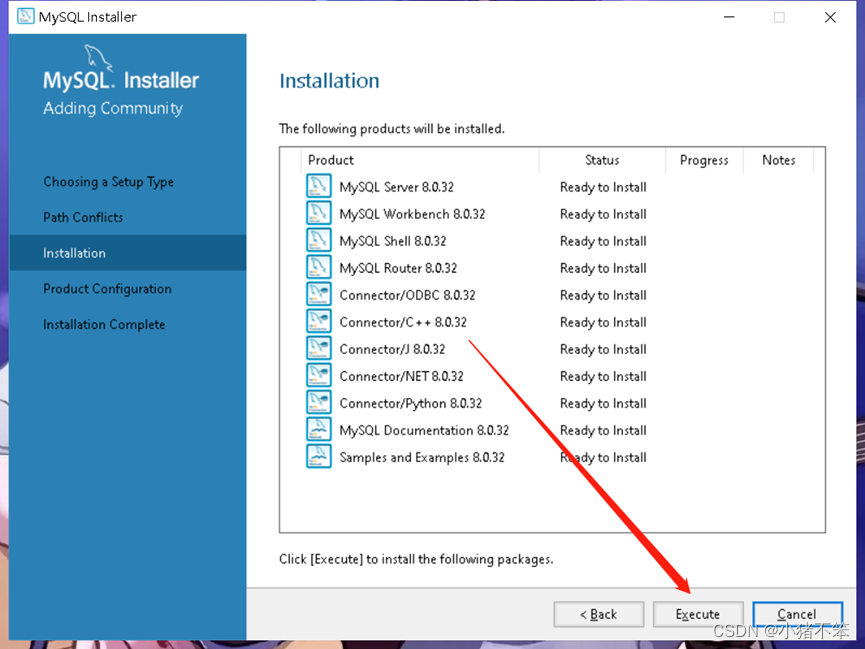The width and height of the screenshot is (865, 649).
Task: Select the MySQL Router 8.0.32 row text
Action: (398, 268)
